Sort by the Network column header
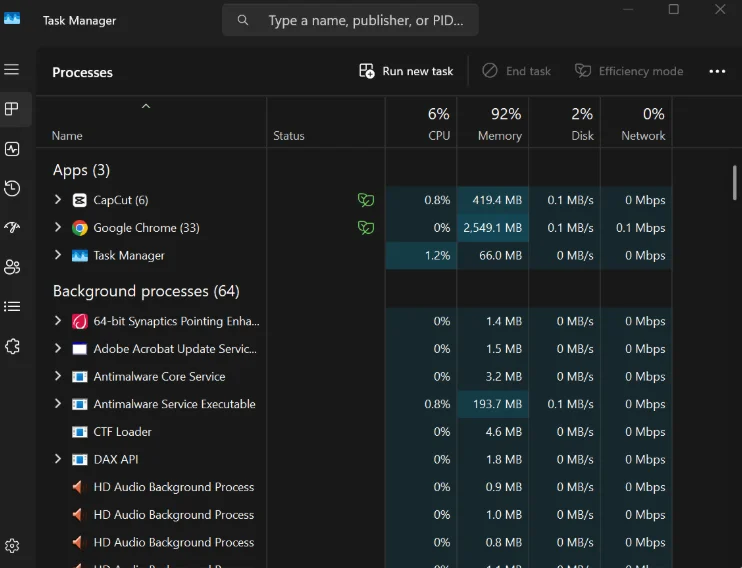Viewport: 742px width, 568px height. 636,123
